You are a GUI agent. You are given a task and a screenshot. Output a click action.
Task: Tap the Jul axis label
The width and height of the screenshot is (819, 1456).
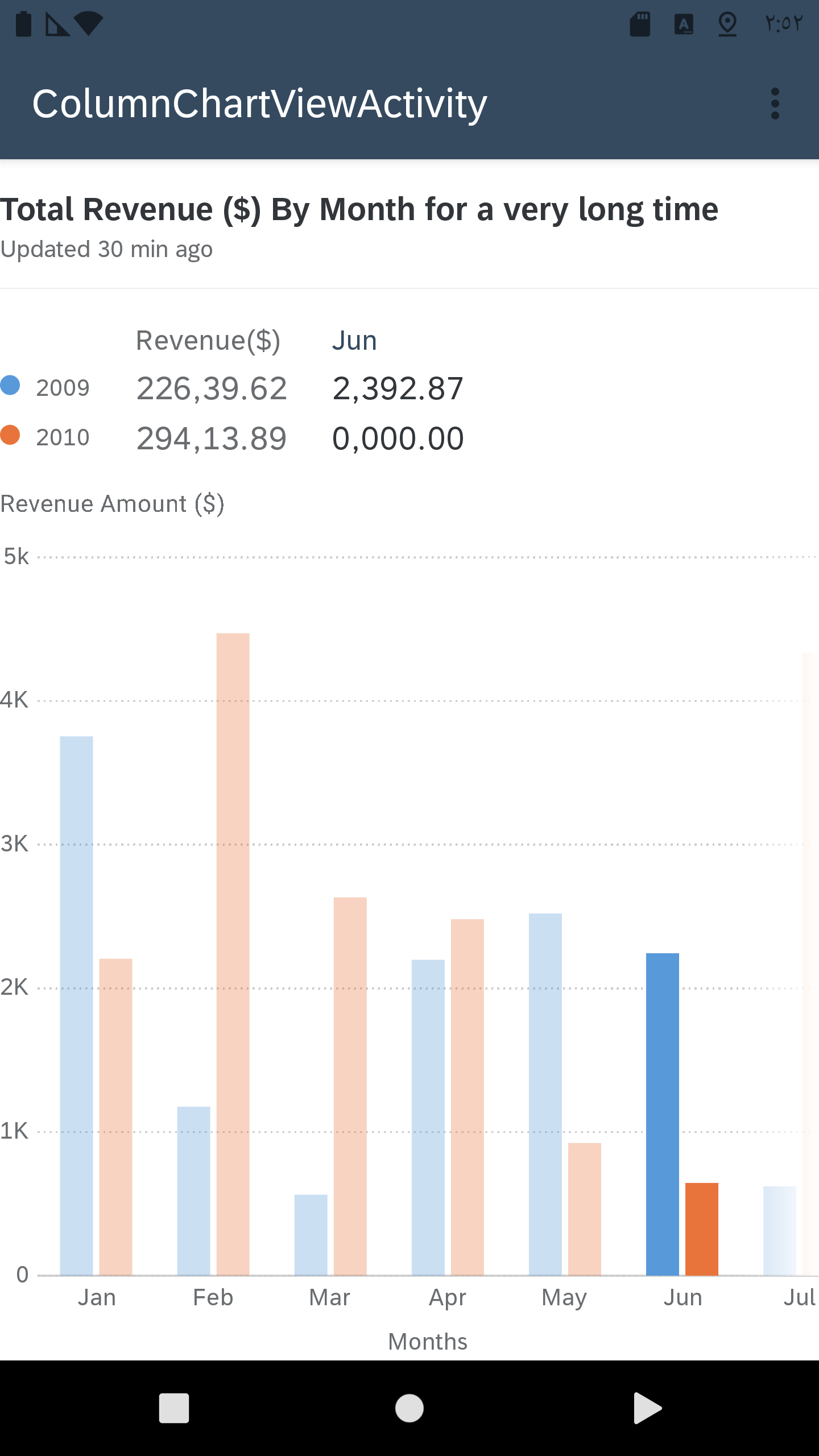click(x=800, y=1297)
